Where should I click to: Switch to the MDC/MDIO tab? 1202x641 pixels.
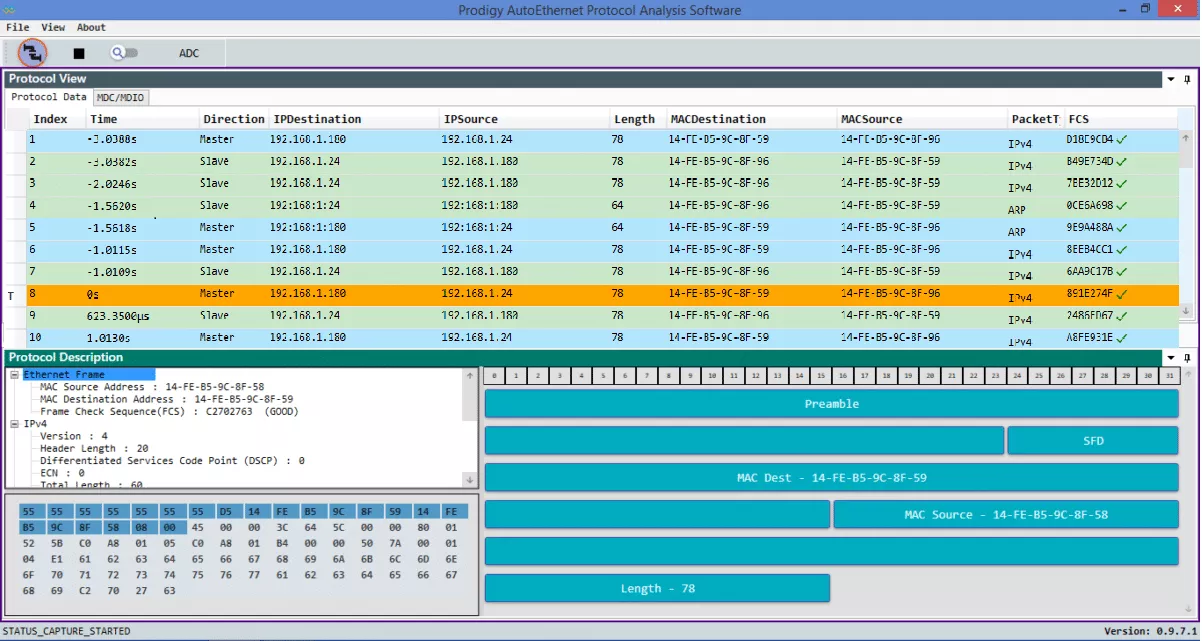pos(121,98)
